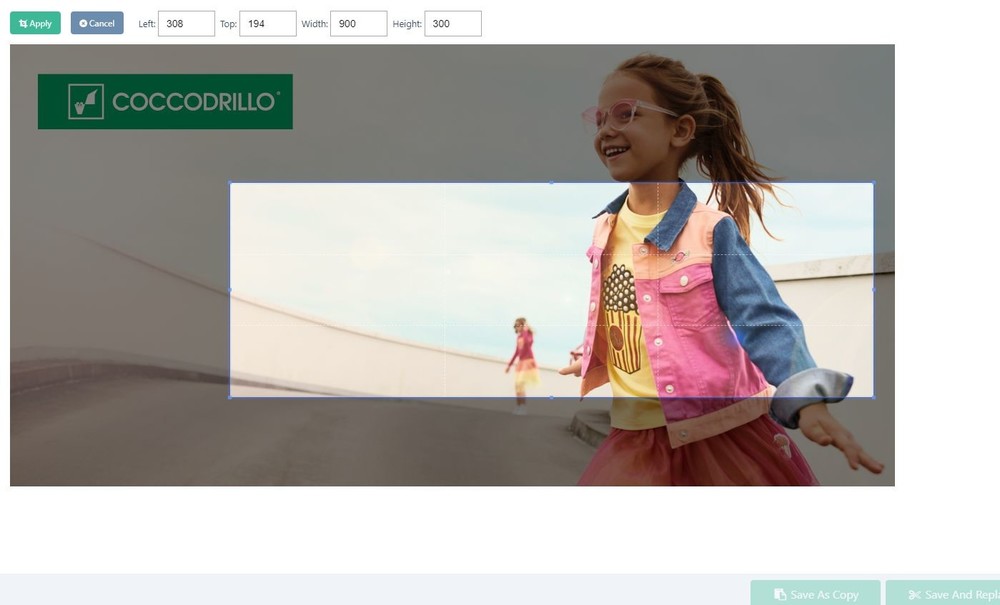Select the Top position input field
Viewport: 1000px width, 605px height.
click(x=267, y=23)
